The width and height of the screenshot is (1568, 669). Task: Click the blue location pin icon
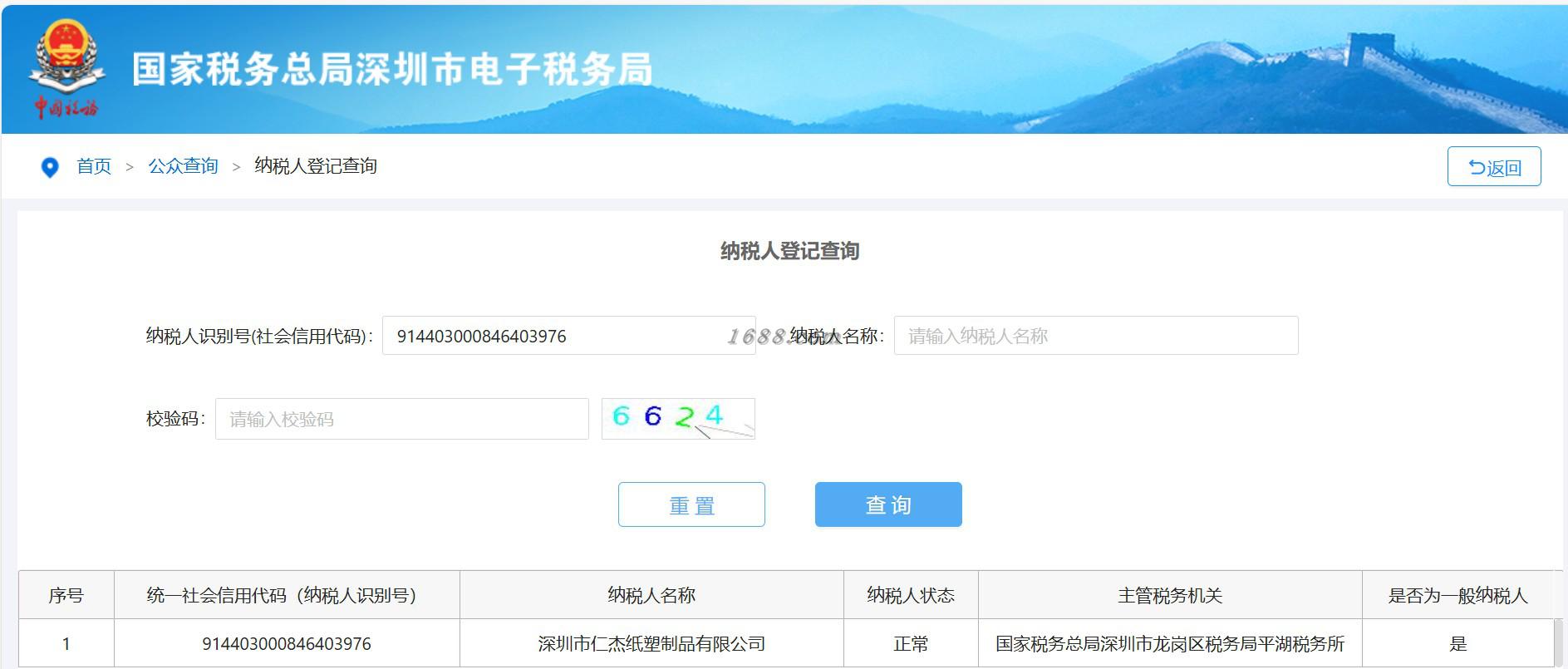pyautogui.click(x=50, y=168)
